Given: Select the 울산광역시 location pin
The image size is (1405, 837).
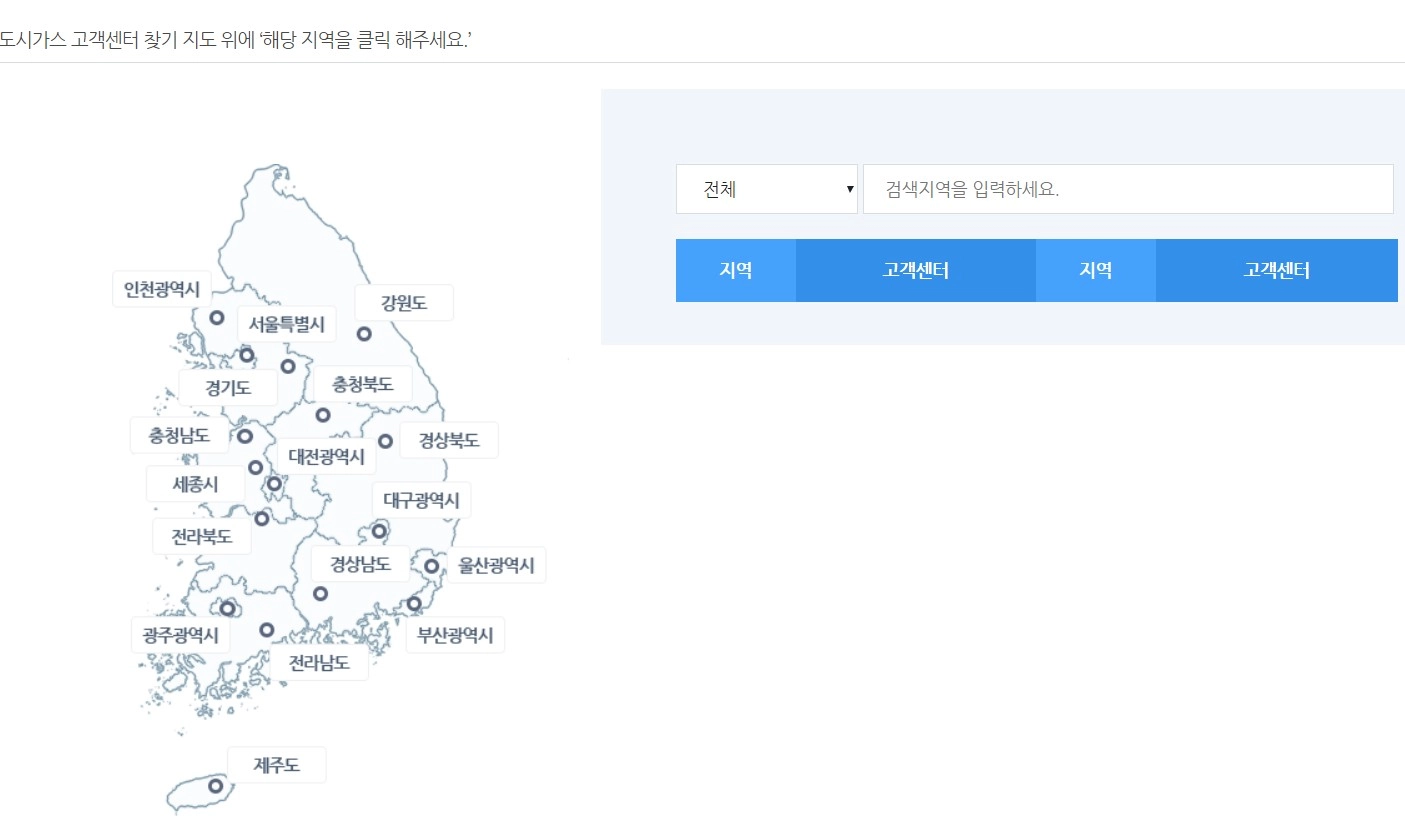Looking at the screenshot, I should [x=432, y=566].
